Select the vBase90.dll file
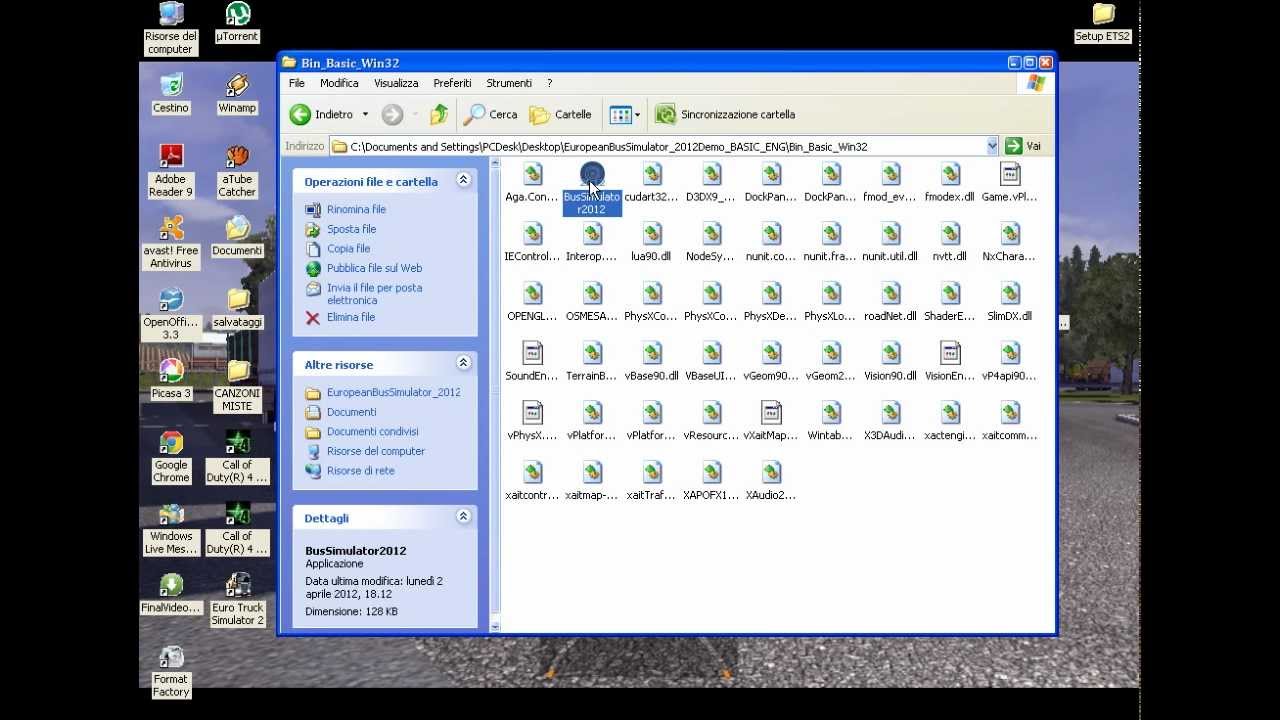The image size is (1280, 720). click(x=652, y=362)
